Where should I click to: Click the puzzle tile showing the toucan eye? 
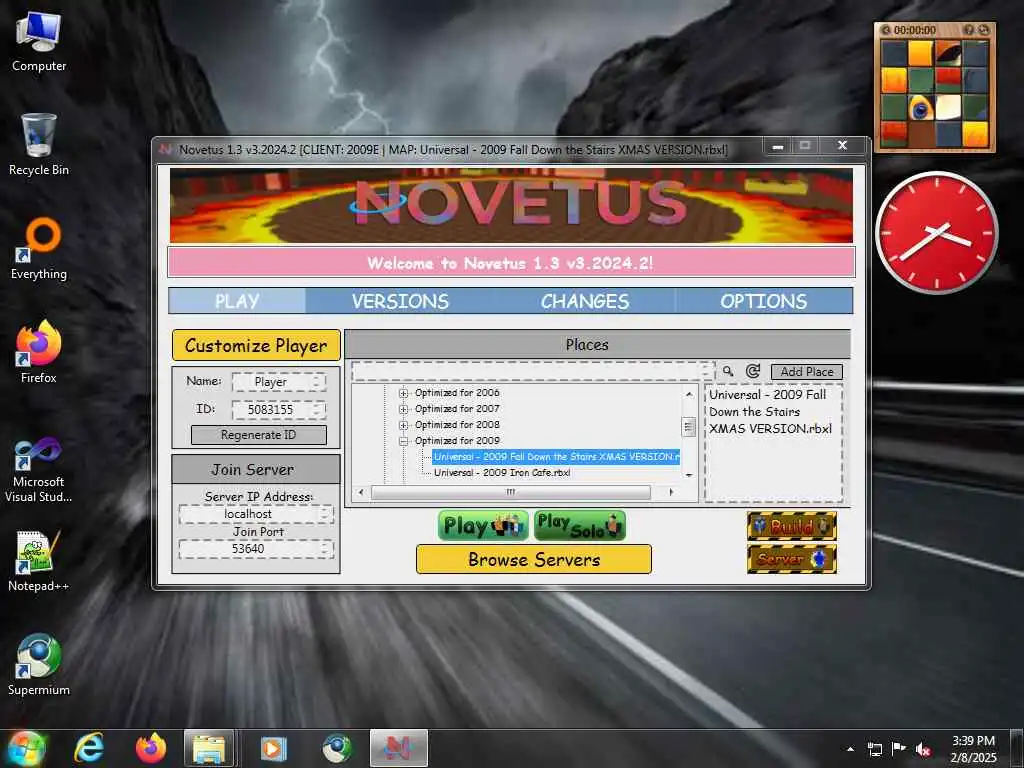[920, 108]
